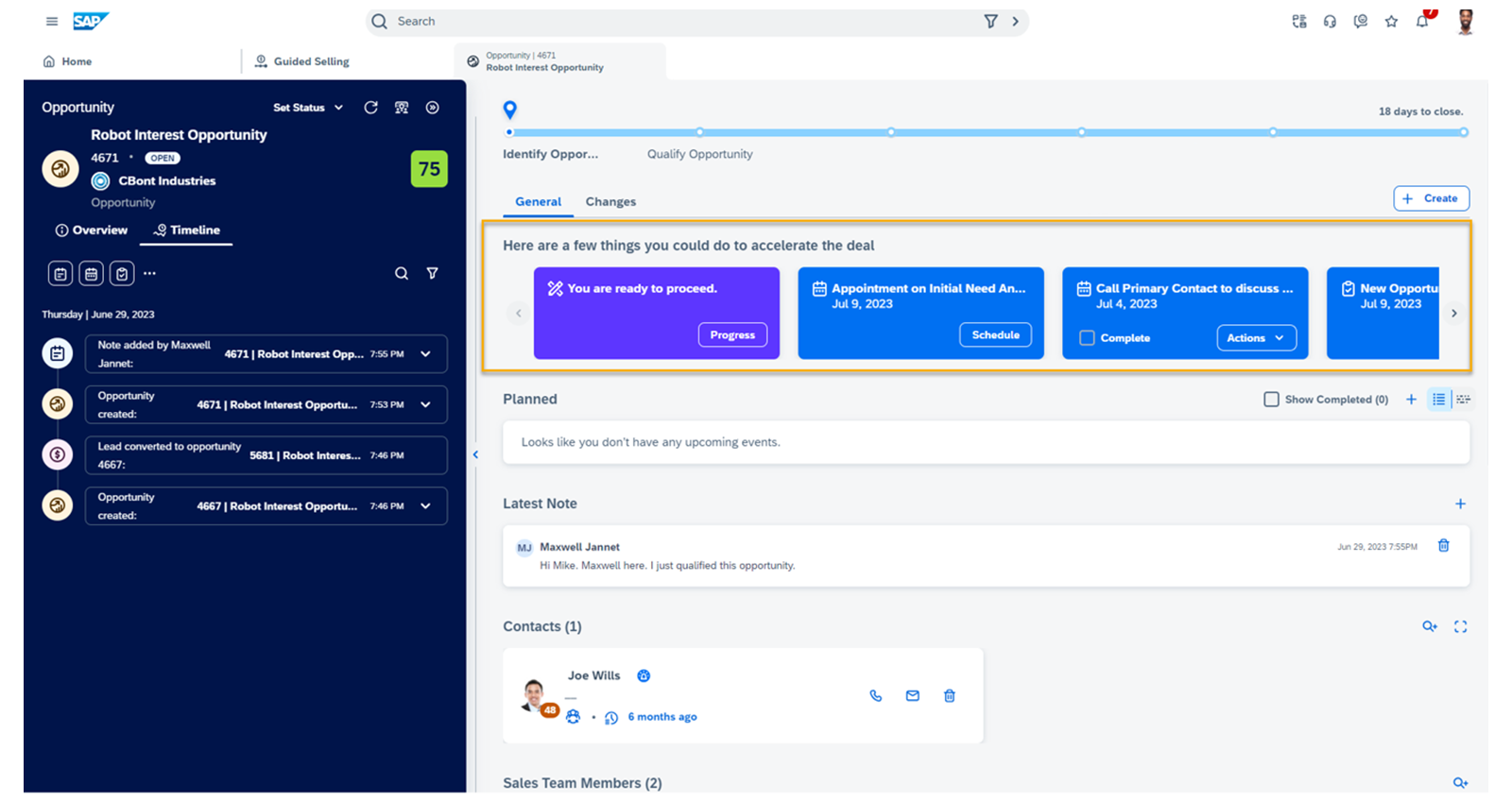Click the favorites star icon

point(1391,21)
